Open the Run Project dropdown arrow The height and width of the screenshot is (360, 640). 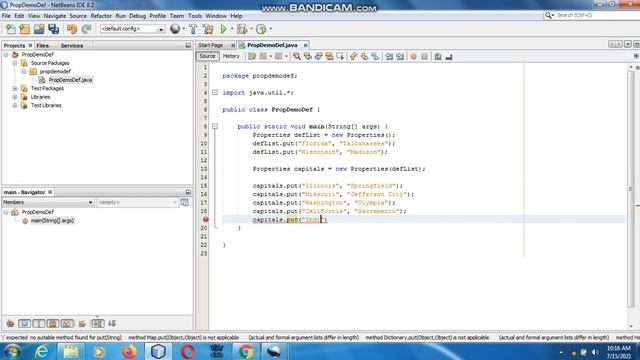pyautogui.click(x=232, y=29)
